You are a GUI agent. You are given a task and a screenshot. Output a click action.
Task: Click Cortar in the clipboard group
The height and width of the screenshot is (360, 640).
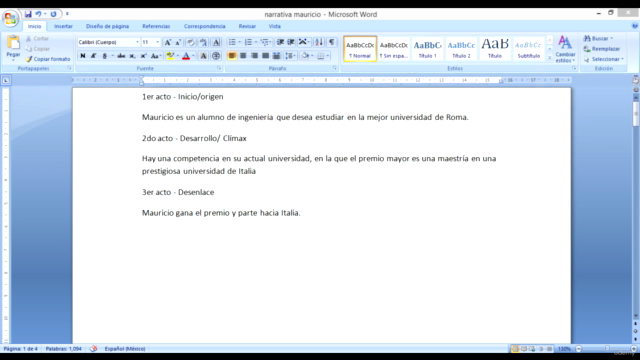click(x=37, y=38)
